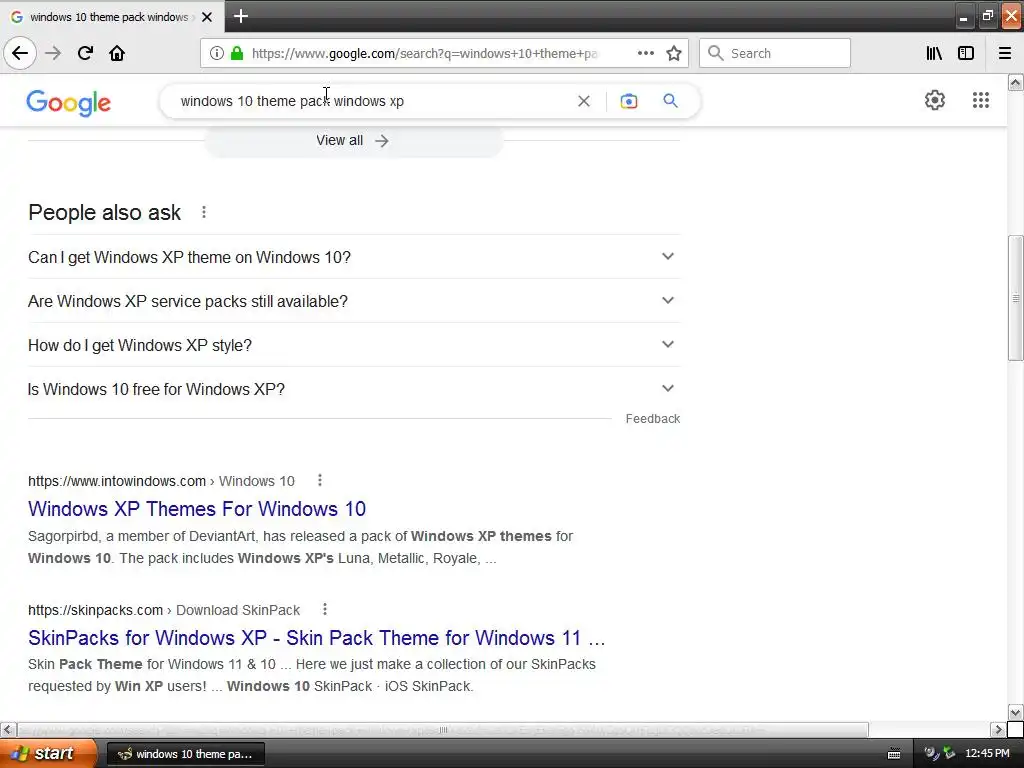1024x768 pixels.
Task: Bookmark this page with the star
Action: click(674, 53)
